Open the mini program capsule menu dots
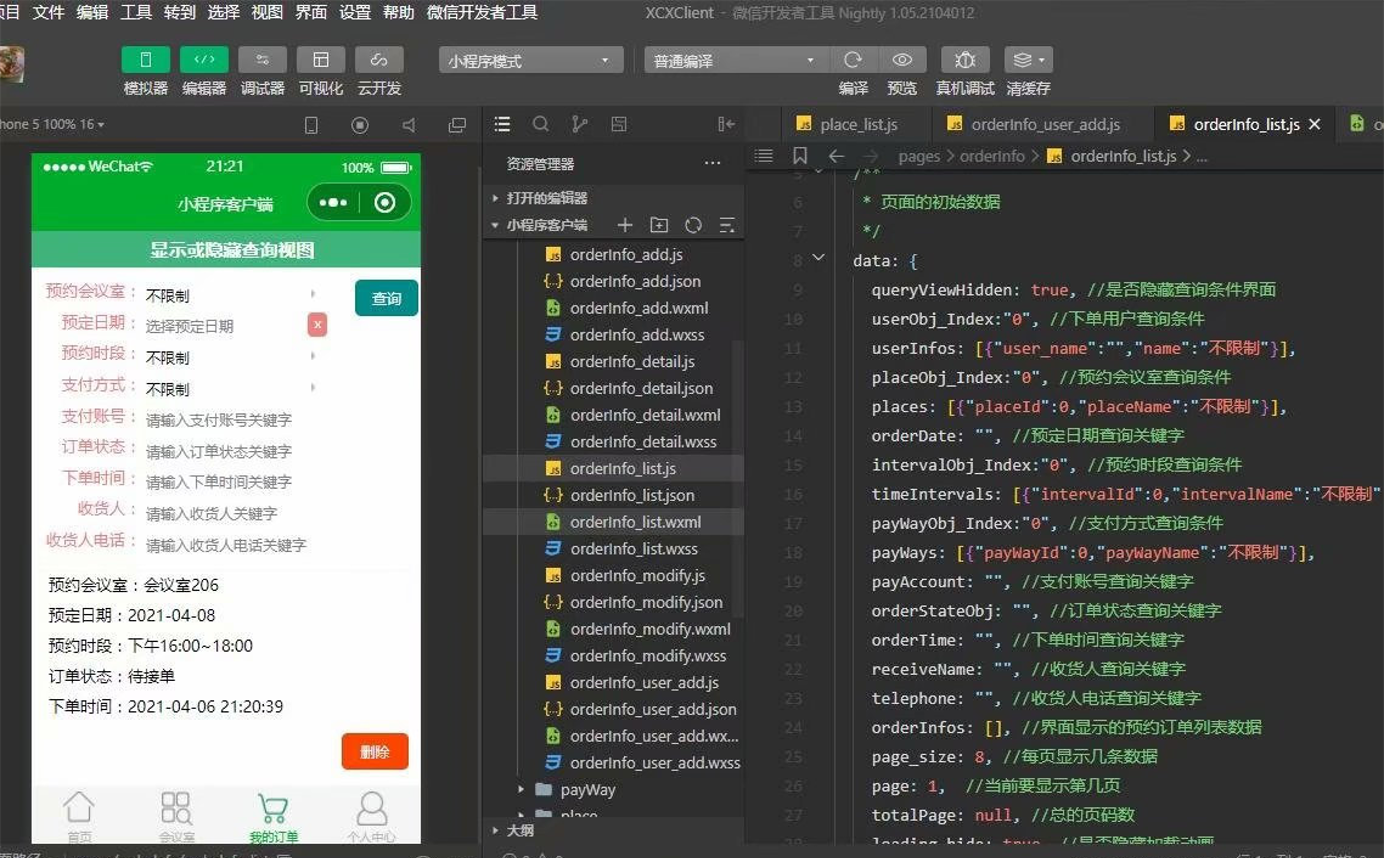Image resolution: width=1385 pixels, height=858 pixels. pyautogui.click(x=333, y=203)
